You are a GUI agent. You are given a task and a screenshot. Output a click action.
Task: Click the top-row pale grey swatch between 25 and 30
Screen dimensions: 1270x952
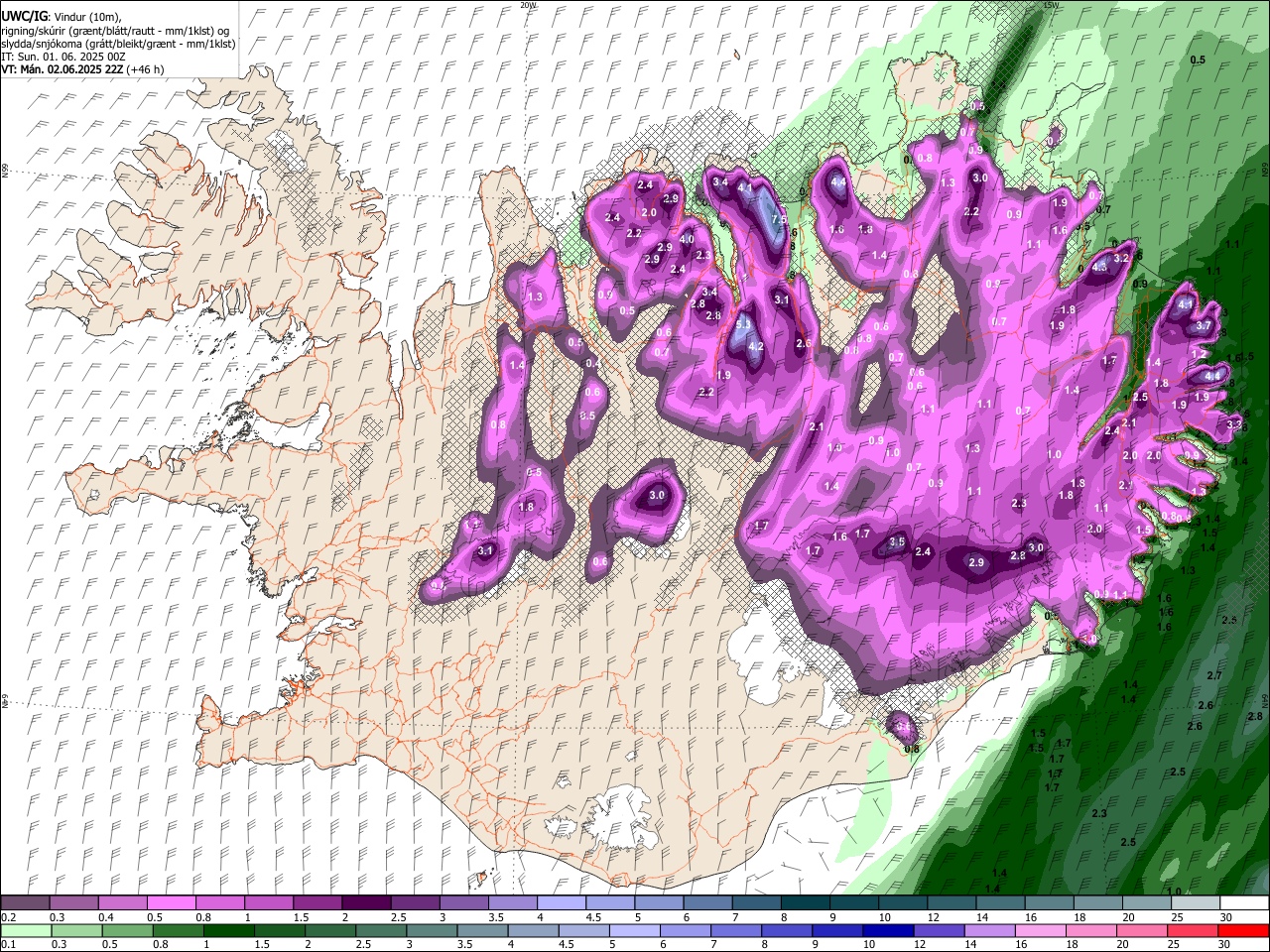pyautogui.click(x=1197, y=903)
